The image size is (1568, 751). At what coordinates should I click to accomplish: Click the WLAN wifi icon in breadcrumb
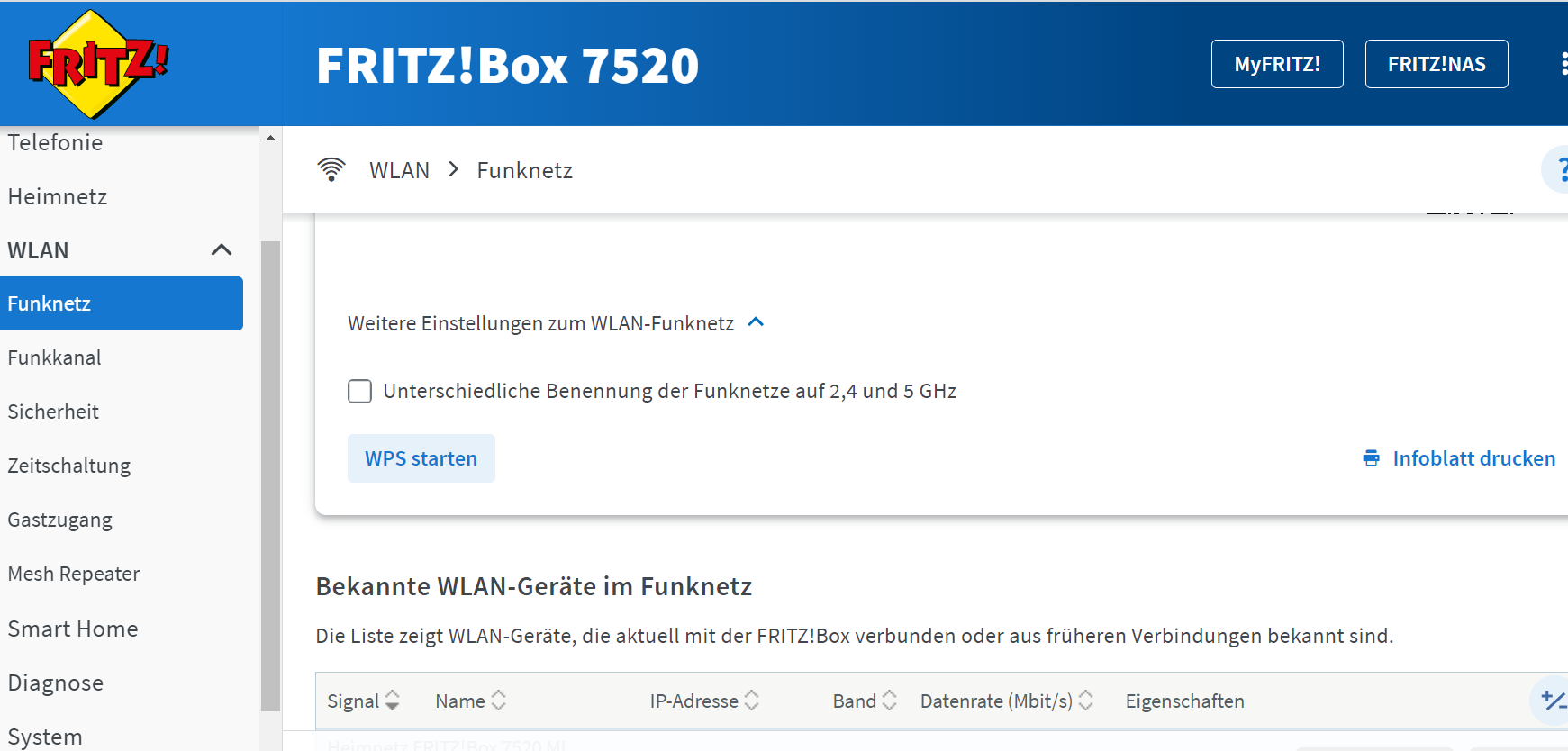point(331,169)
